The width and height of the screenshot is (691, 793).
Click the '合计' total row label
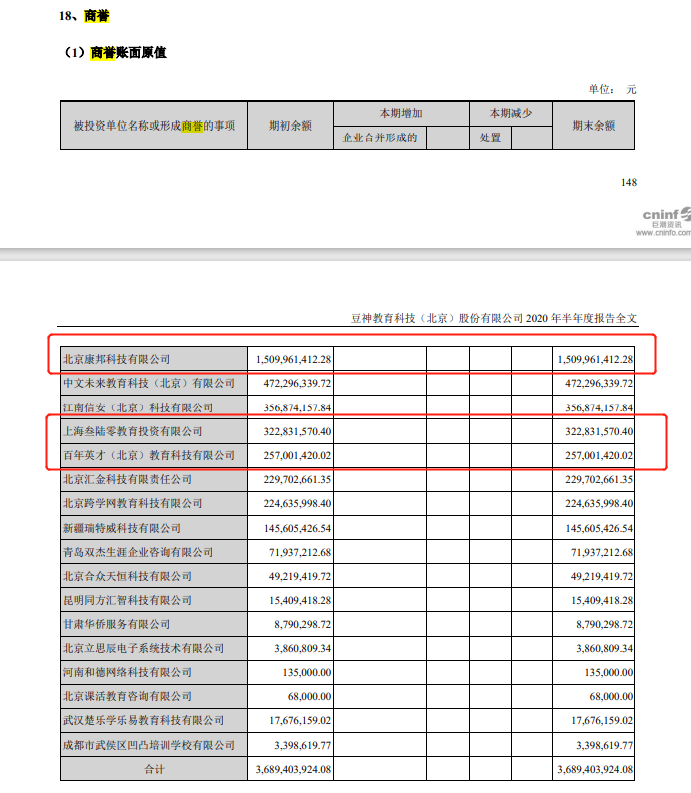(x=154, y=769)
